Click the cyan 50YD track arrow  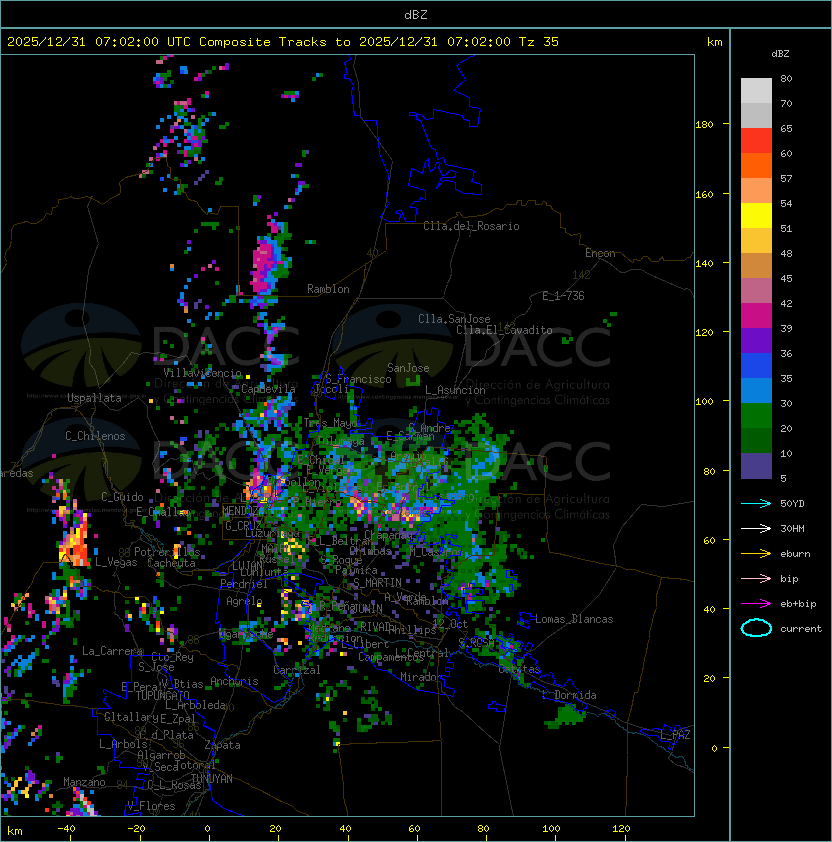[x=756, y=504]
